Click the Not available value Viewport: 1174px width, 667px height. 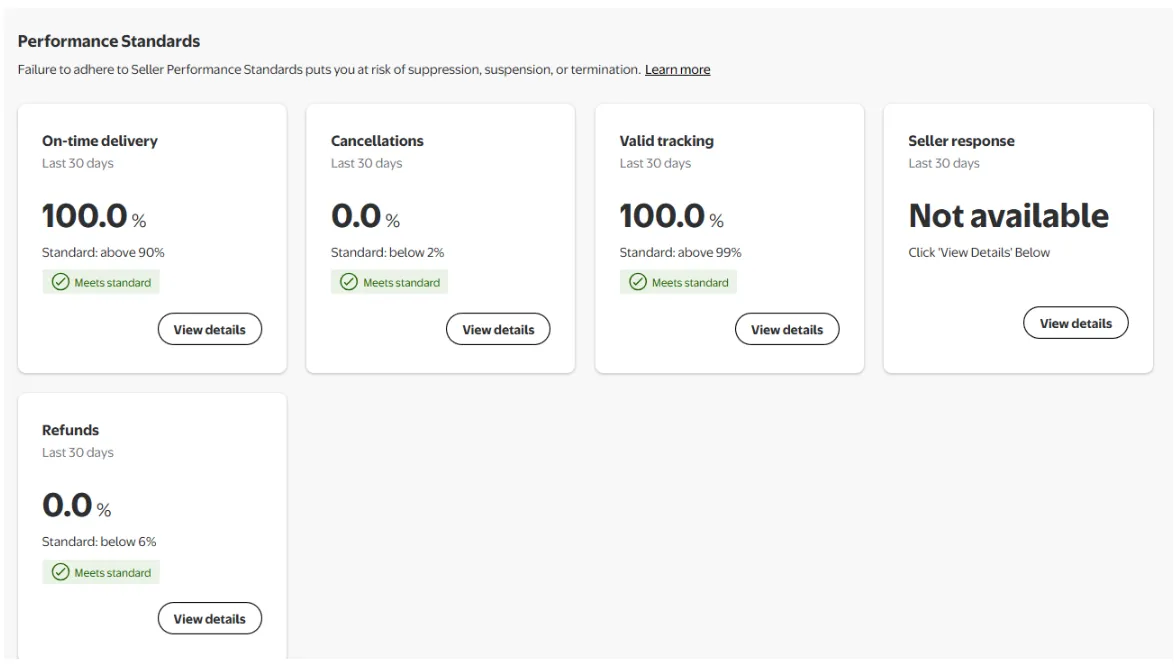[x=1009, y=216]
